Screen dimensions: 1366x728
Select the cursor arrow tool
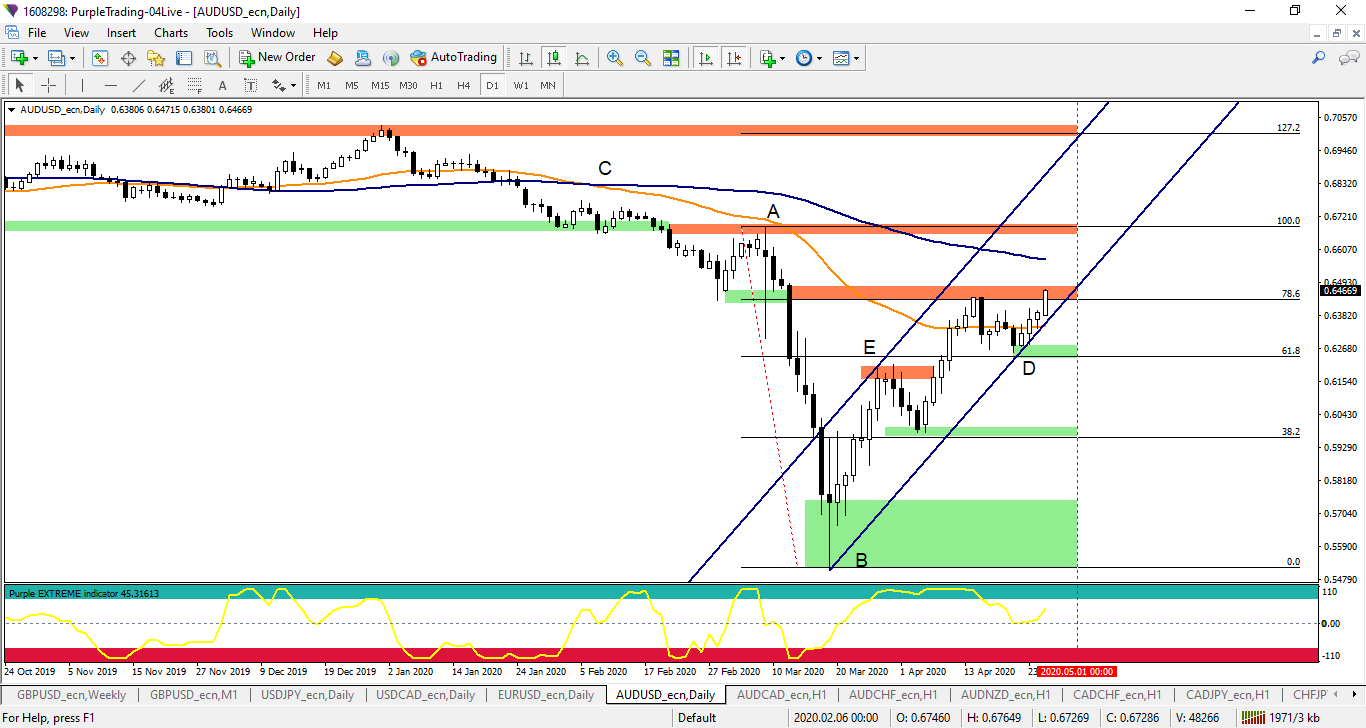(x=19, y=85)
